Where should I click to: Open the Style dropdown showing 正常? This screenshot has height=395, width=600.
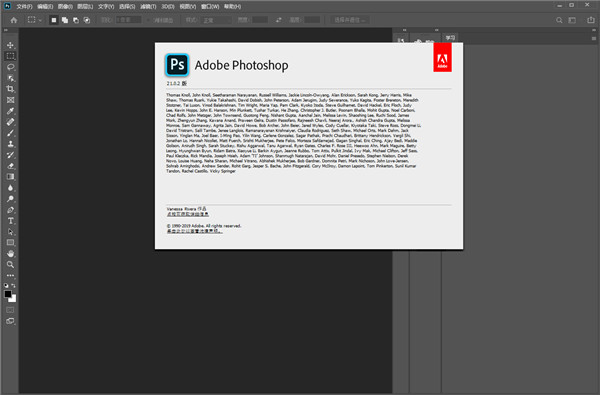(x=216, y=20)
